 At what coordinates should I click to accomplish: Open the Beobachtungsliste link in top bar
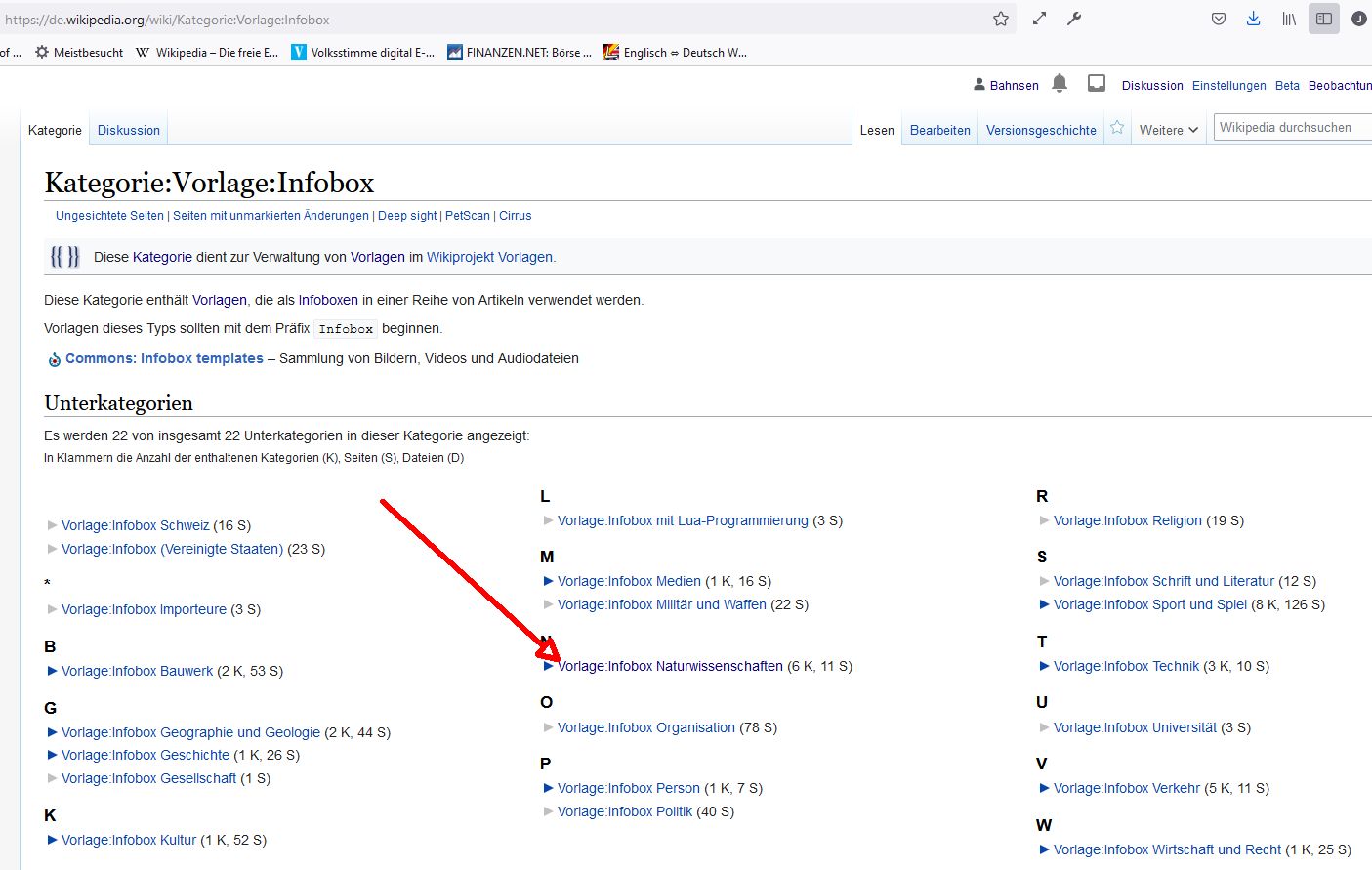(1340, 86)
